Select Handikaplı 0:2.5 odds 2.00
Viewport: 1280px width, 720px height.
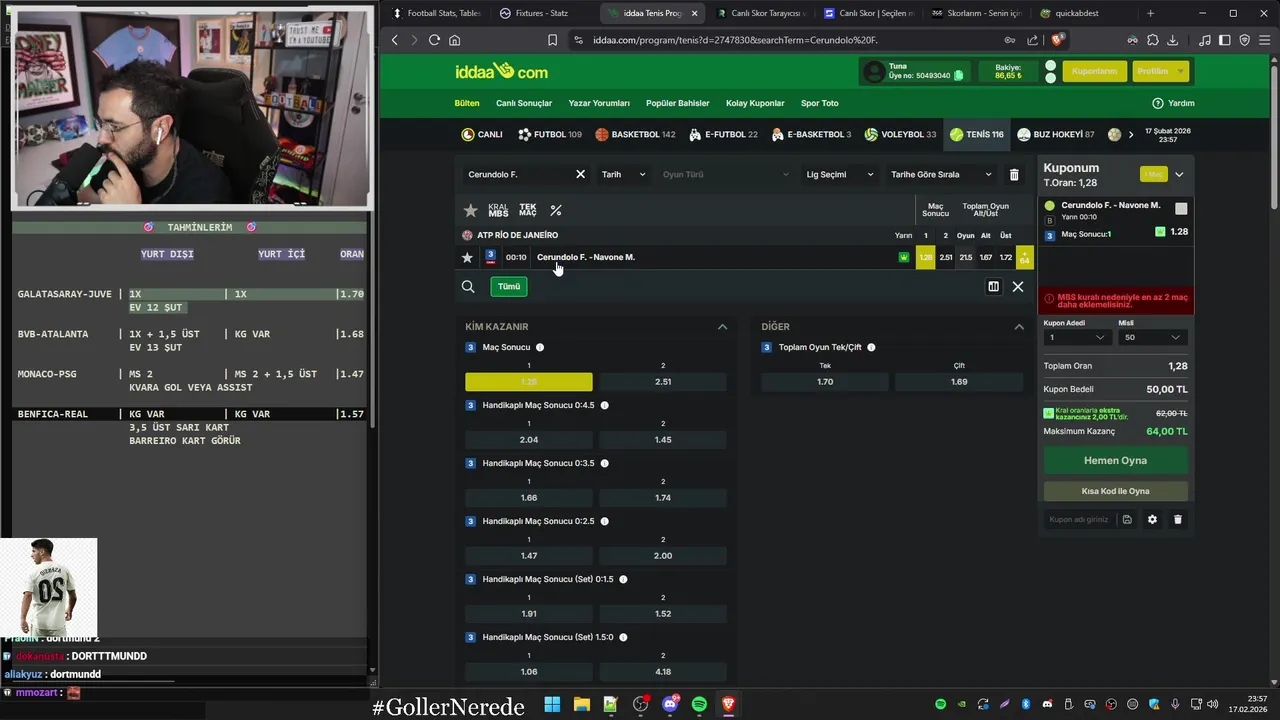[663, 556]
